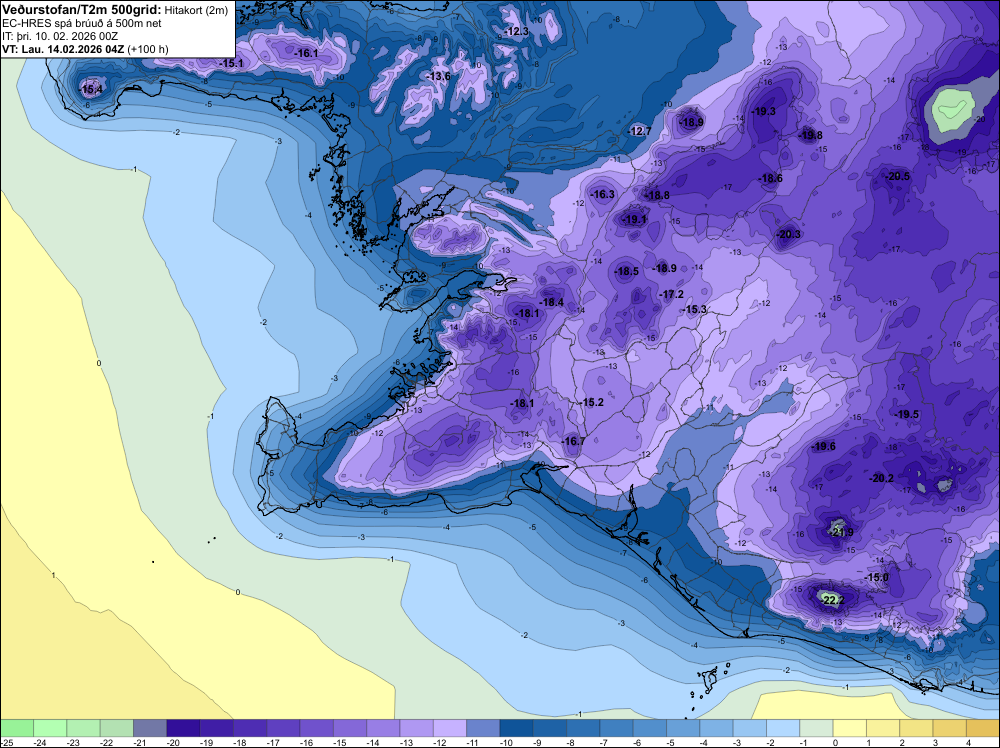
Task: Click the golden legend swatch between 3 and 4
Action: pyautogui.click(x=950, y=728)
